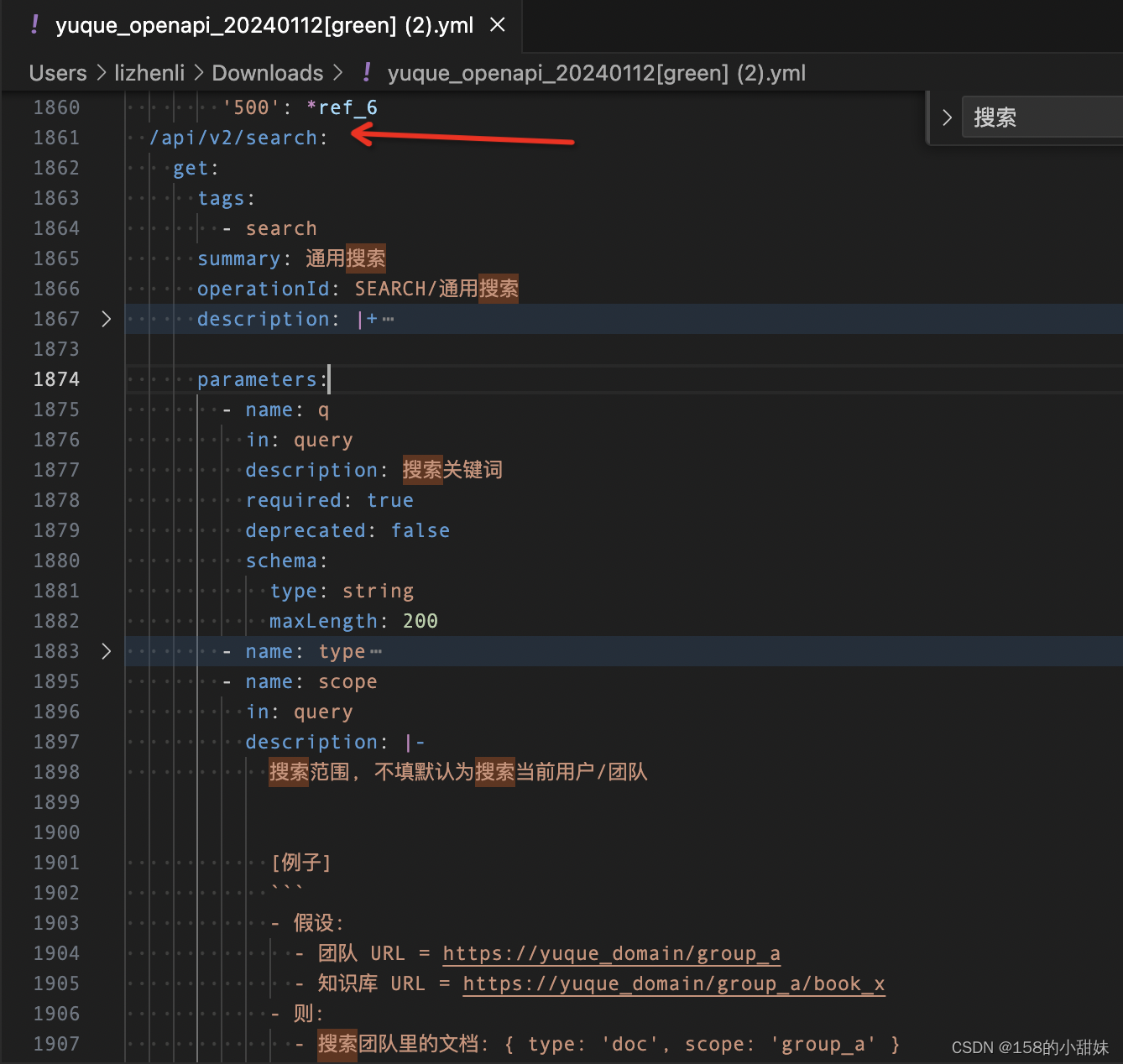The image size is (1123, 1064).
Task: Click the 'summary' key on line 1865
Action: point(238,258)
